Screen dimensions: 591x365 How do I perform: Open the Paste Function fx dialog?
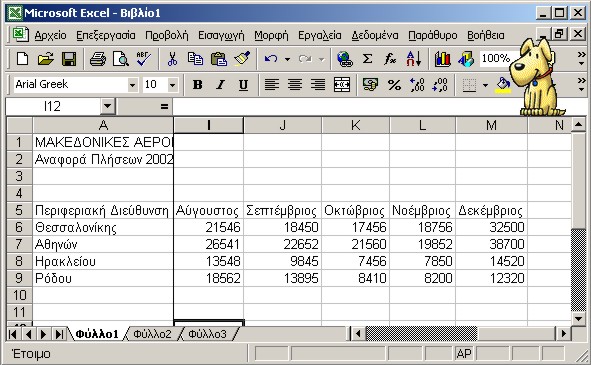click(x=390, y=59)
